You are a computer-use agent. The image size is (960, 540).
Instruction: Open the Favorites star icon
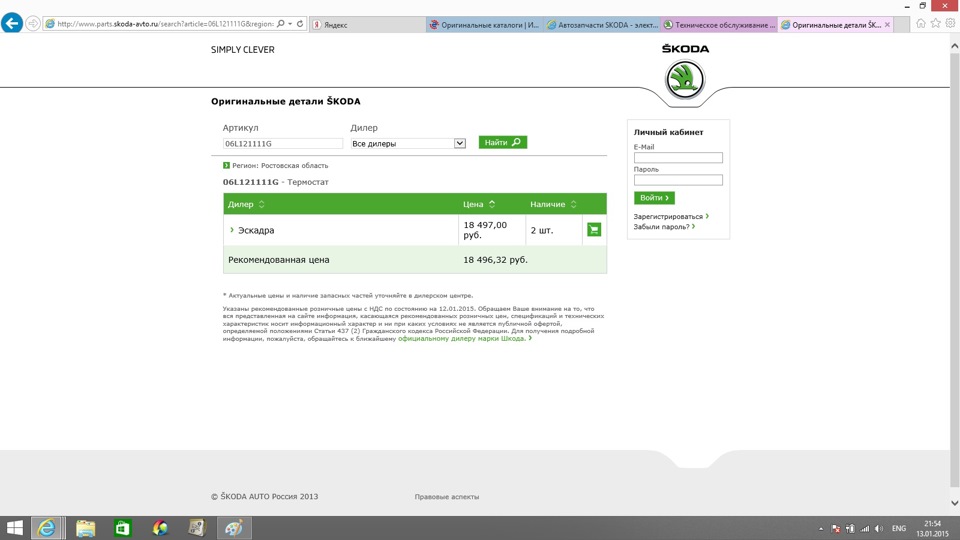(936, 23)
